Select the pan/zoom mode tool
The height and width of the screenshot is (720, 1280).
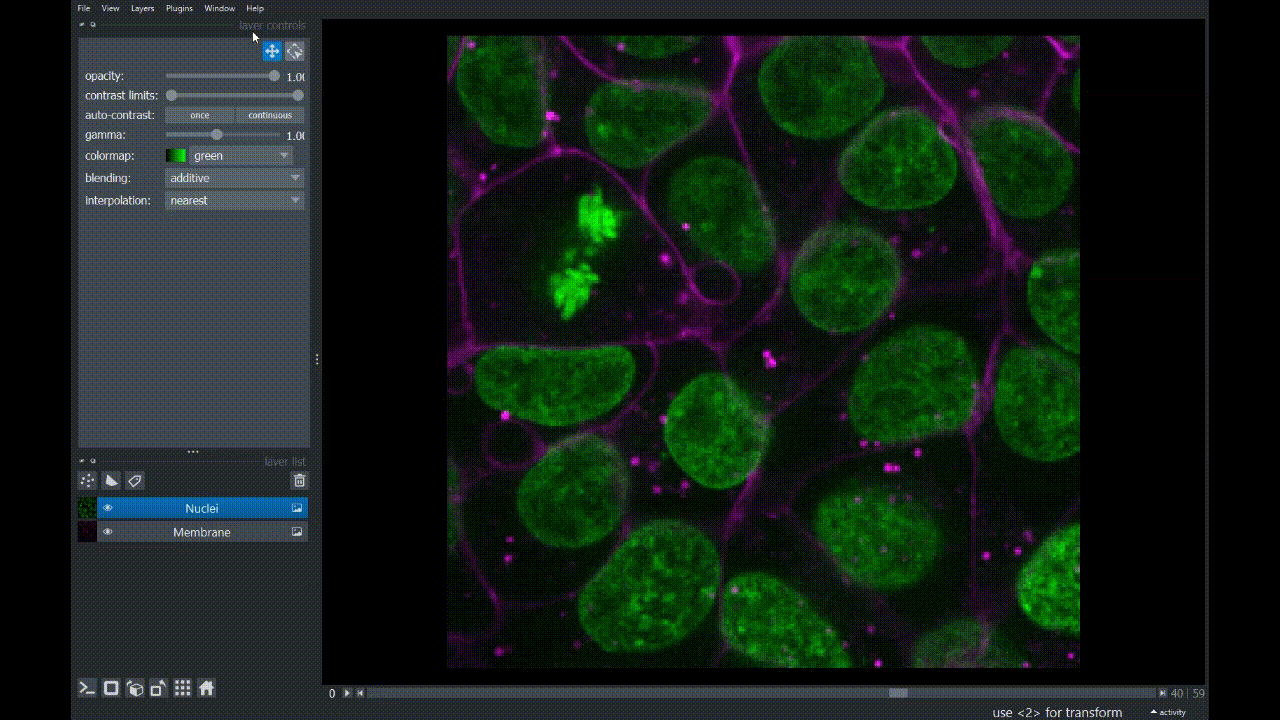272,51
